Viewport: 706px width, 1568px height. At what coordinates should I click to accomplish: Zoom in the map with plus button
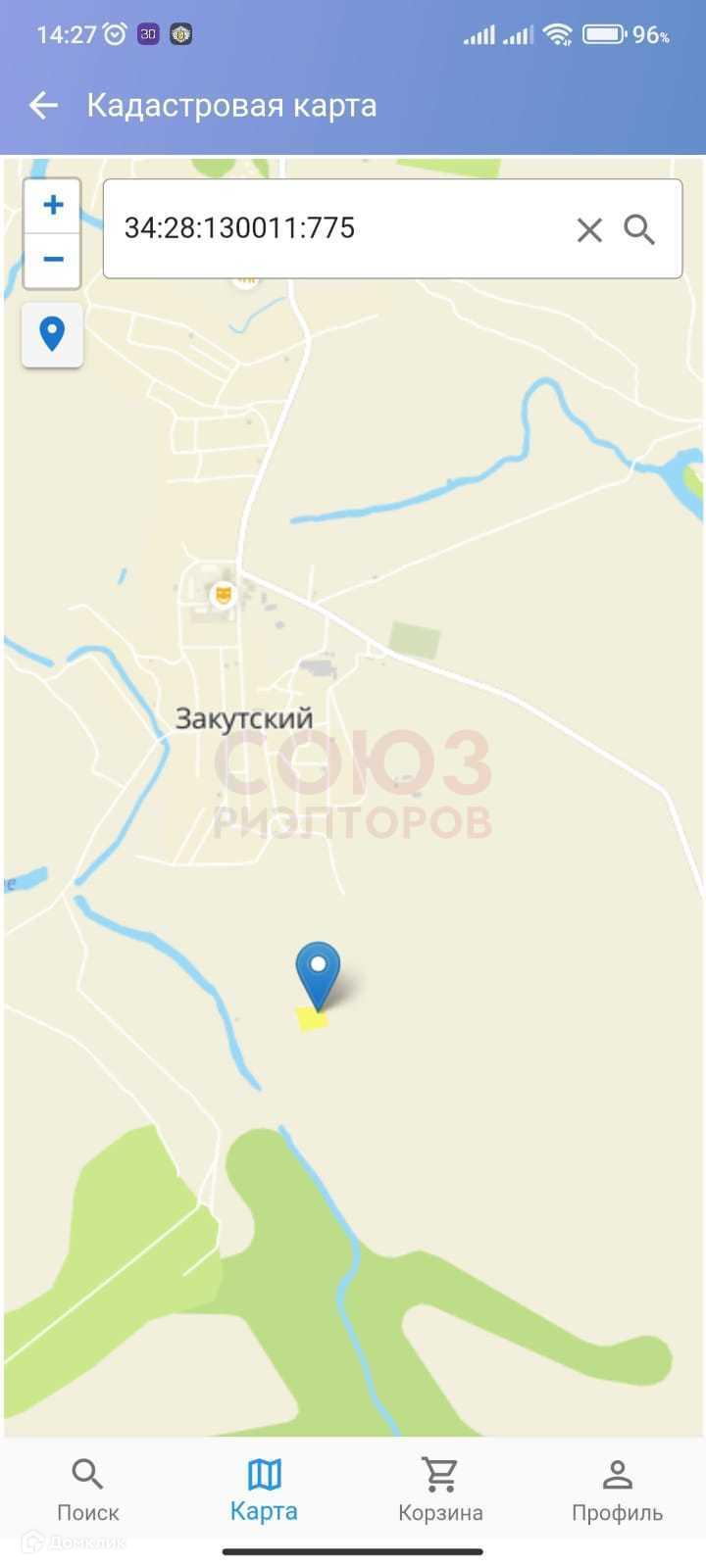point(52,206)
